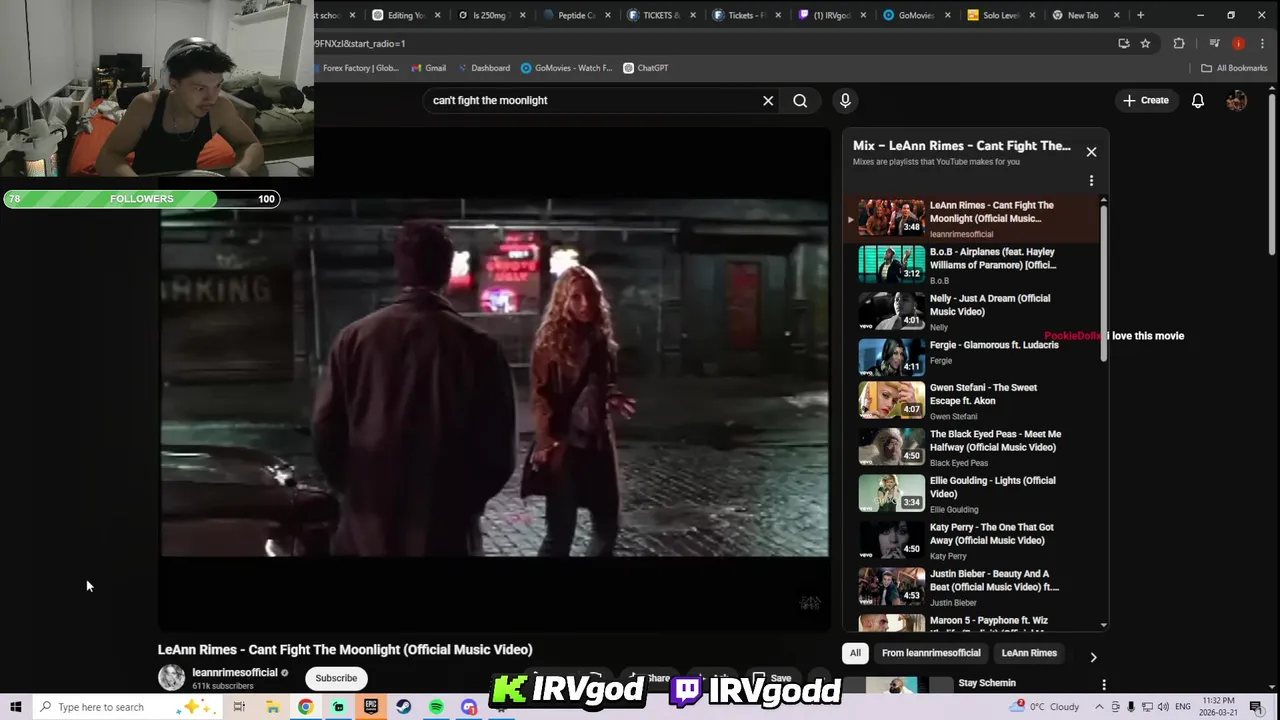This screenshot has height=720, width=1280.
Task: Bookmark this page with the star icon
Action: [x=1145, y=43]
